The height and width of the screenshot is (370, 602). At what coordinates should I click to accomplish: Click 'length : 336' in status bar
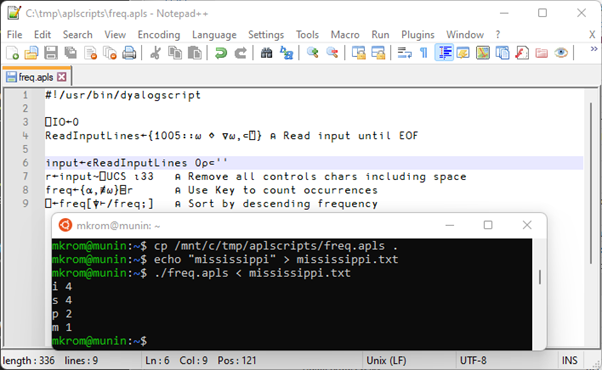click(x=28, y=360)
